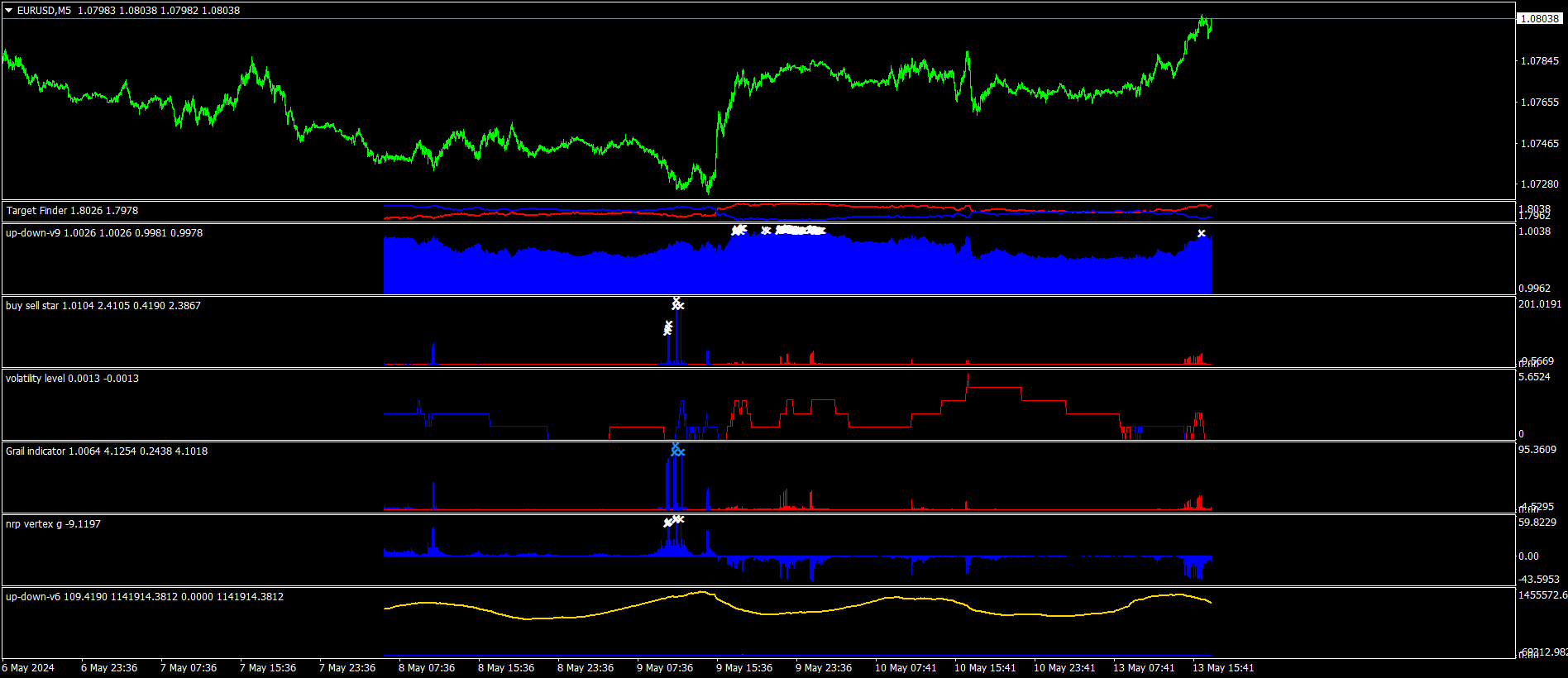Click the 7 May 23:36 time label
This screenshot has height=678, width=1568.
click(x=347, y=668)
